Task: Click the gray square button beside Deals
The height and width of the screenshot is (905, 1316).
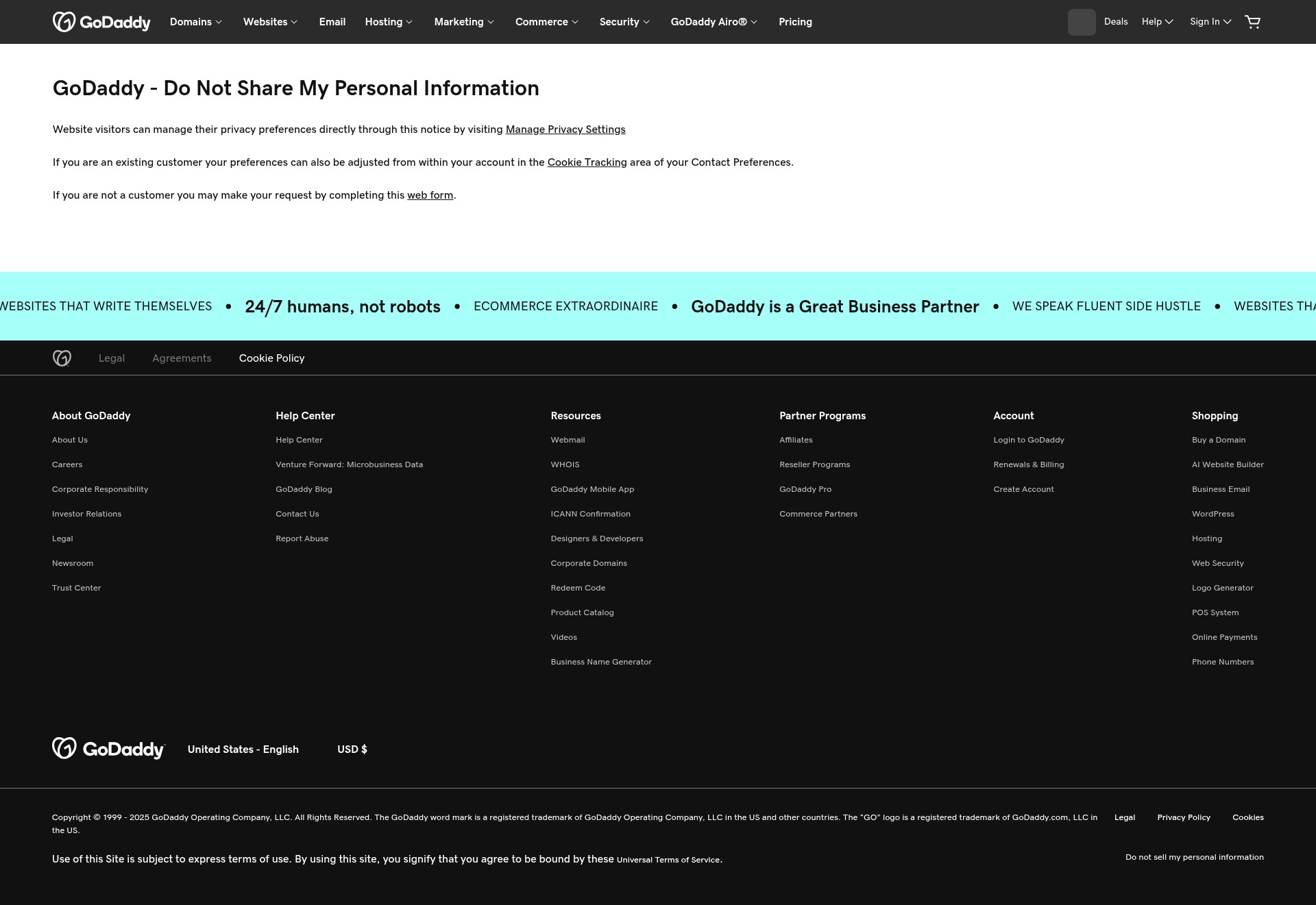Action: point(1082,22)
